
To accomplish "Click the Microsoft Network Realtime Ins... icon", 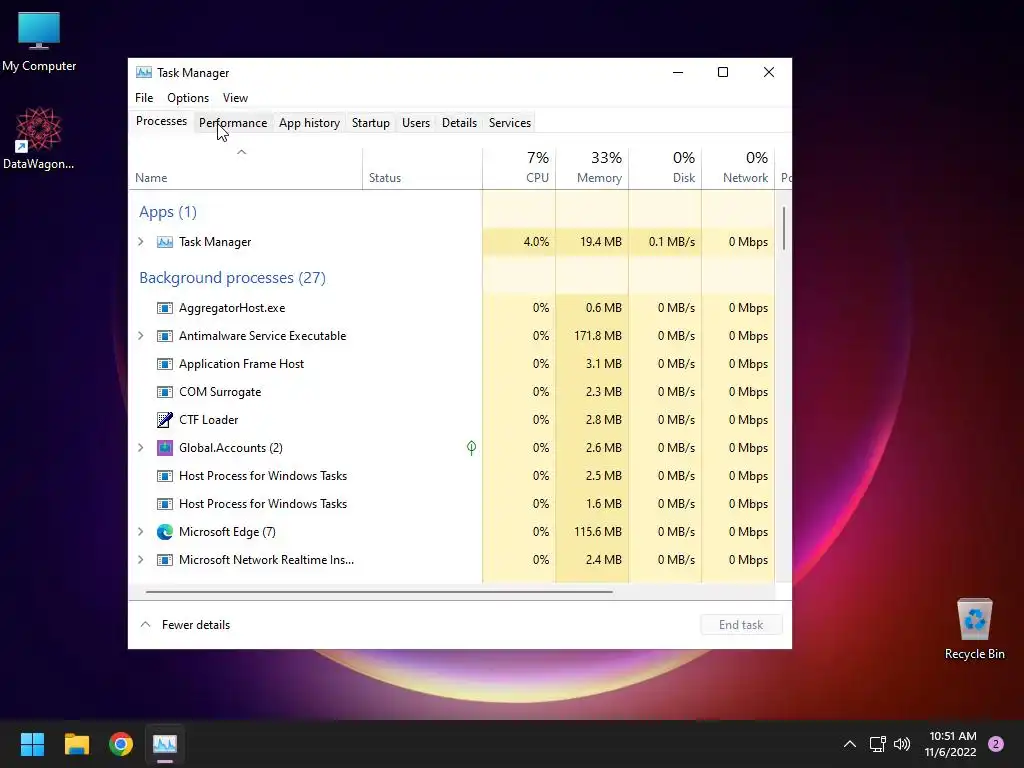I will [165, 560].
